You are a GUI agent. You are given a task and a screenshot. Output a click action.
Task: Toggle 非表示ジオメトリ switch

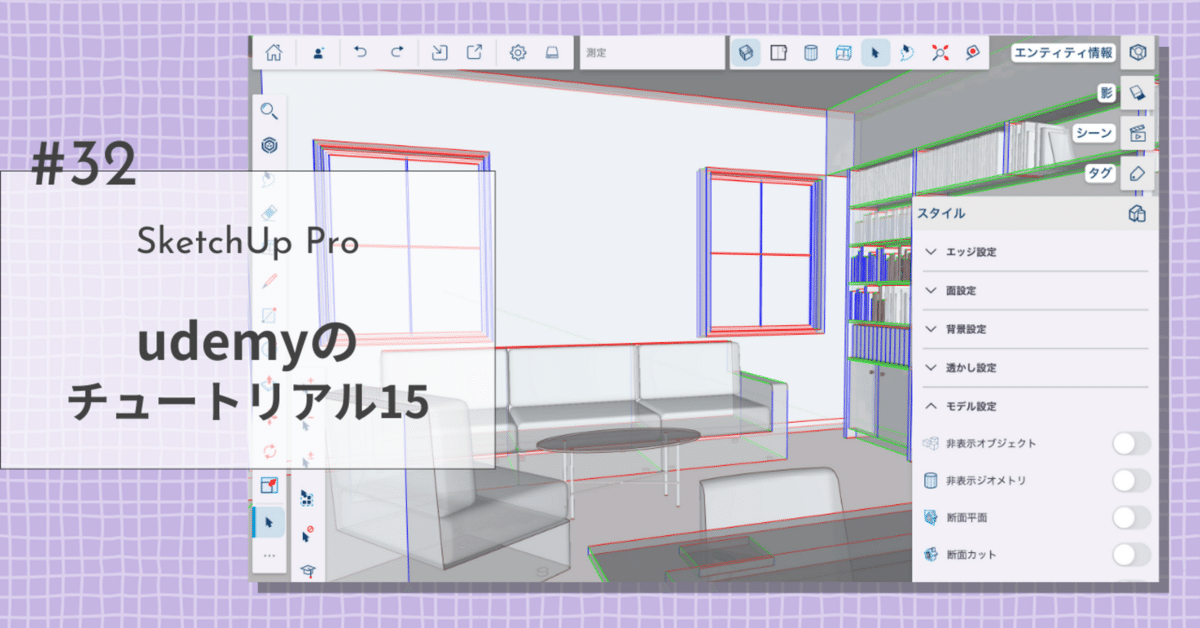click(1131, 481)
